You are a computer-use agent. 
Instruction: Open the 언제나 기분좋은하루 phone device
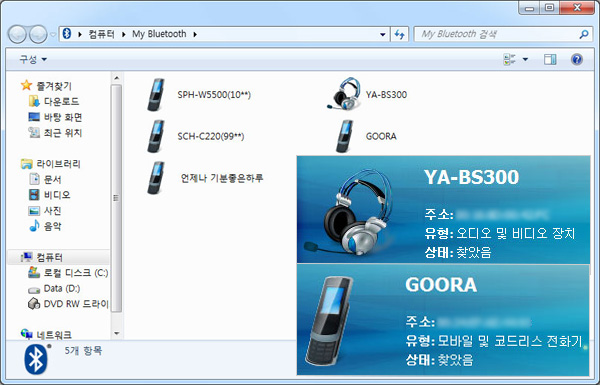pos(205,178)
